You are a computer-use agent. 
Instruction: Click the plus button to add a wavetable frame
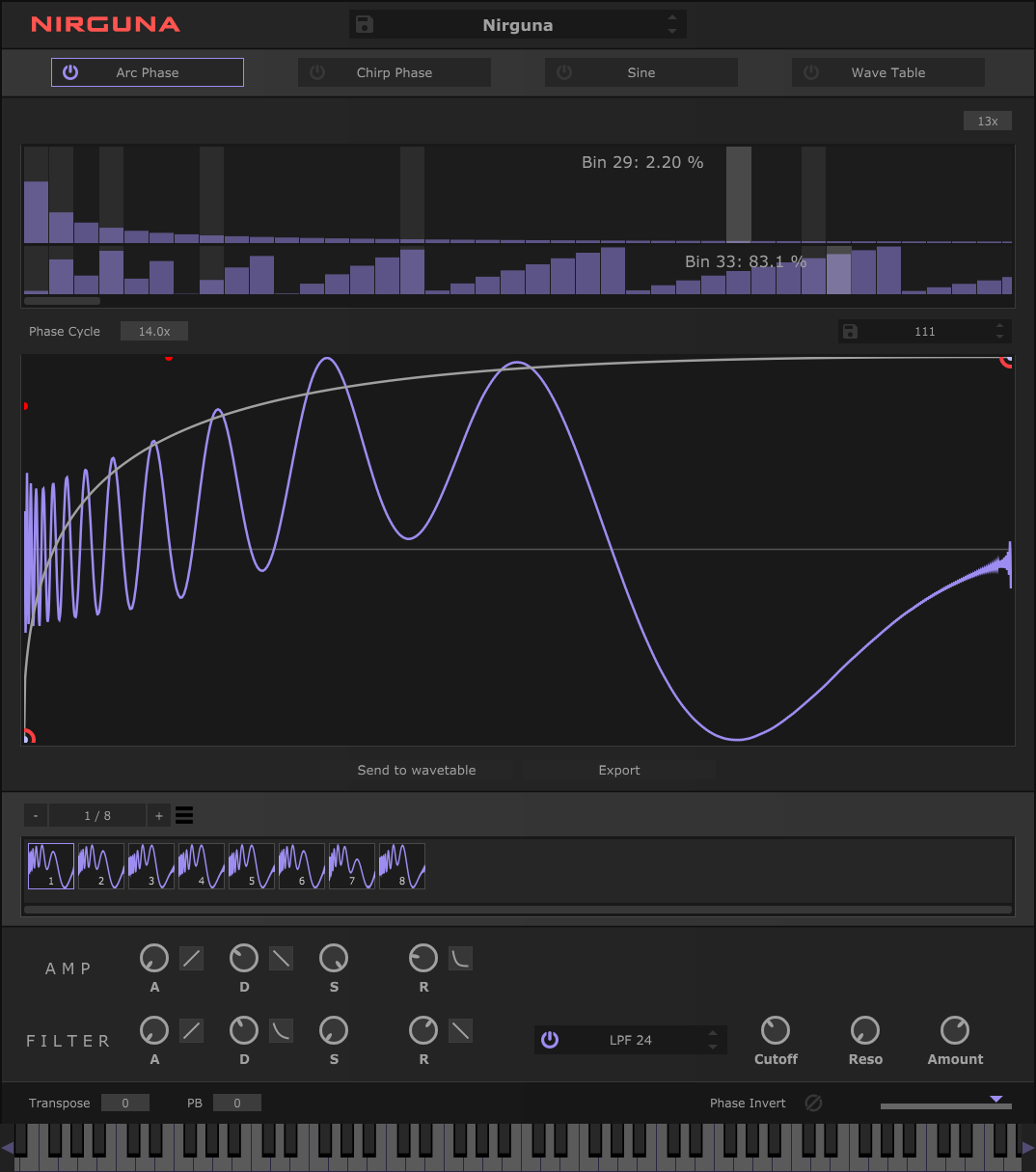pos(159,816)
